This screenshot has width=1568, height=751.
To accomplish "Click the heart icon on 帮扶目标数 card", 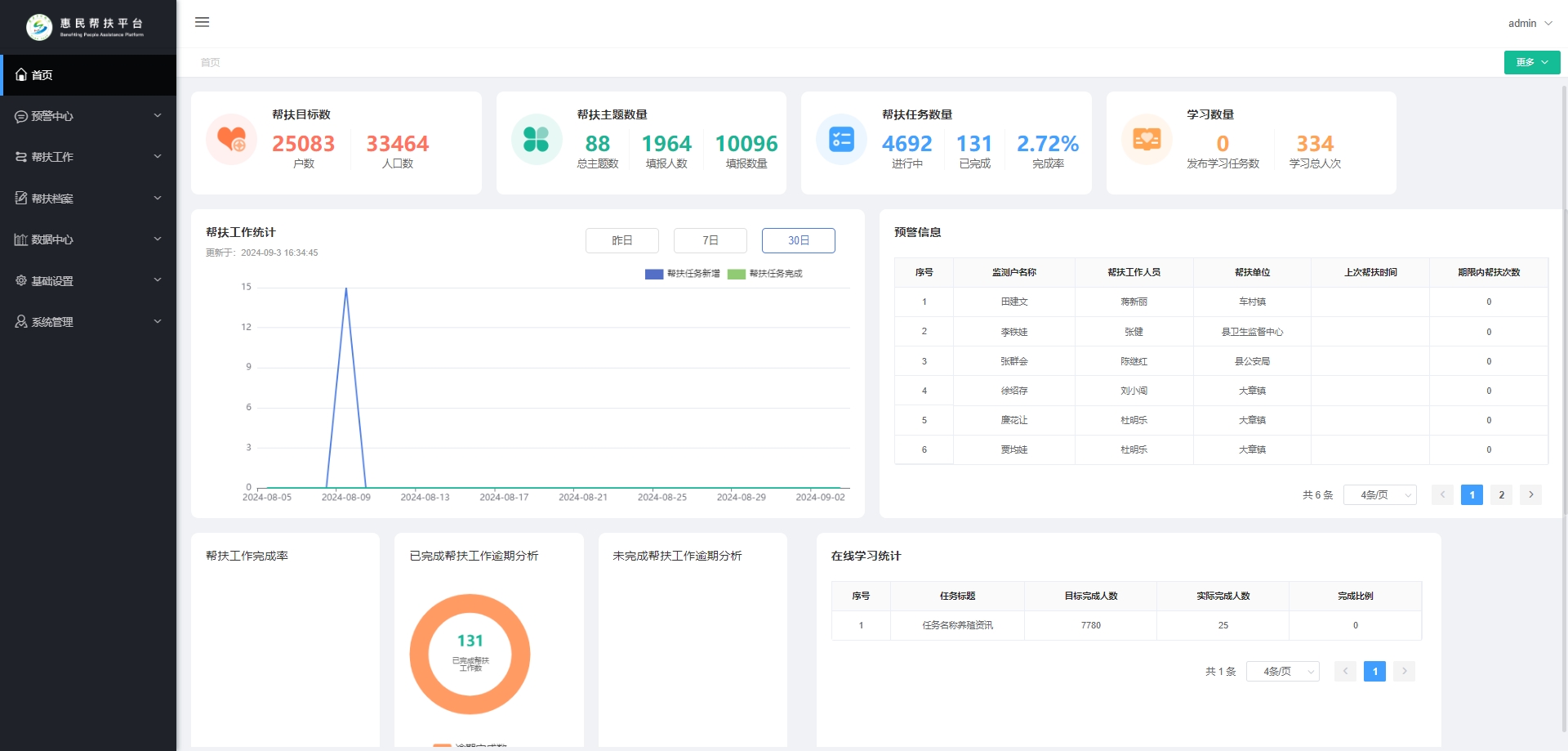I will [231, 139].
